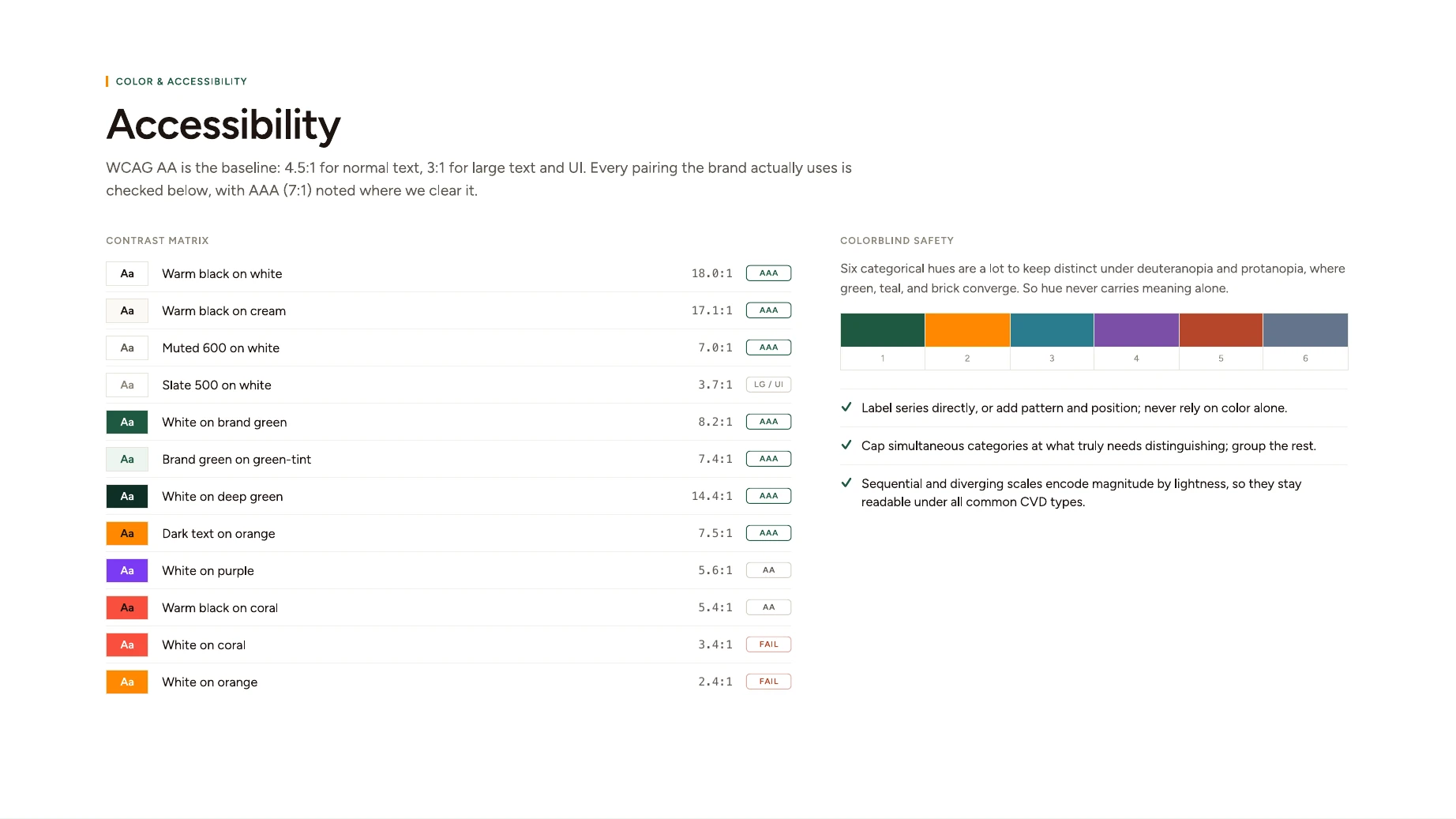The height and width of the screenshot is (819, 1456).
Task: Click the Aa chip for "Warm black on coral"
Action: point(127,608)
